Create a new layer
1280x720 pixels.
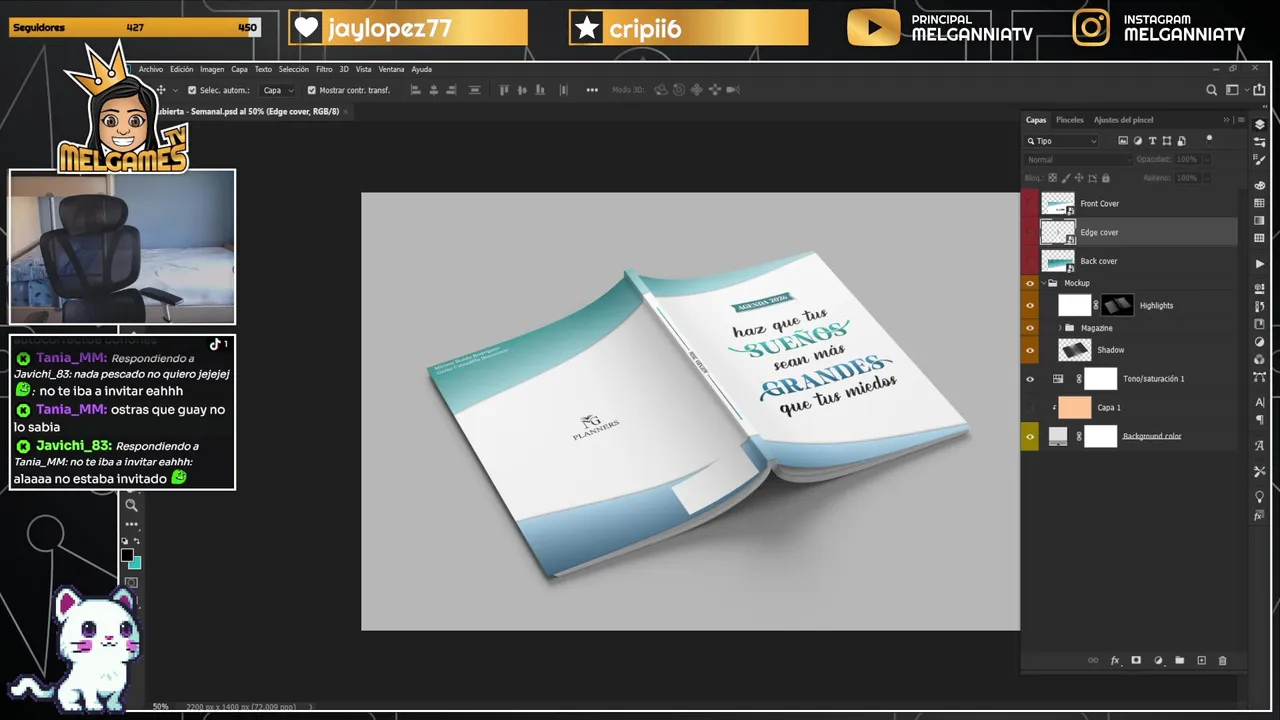(x=1201, y=661)
